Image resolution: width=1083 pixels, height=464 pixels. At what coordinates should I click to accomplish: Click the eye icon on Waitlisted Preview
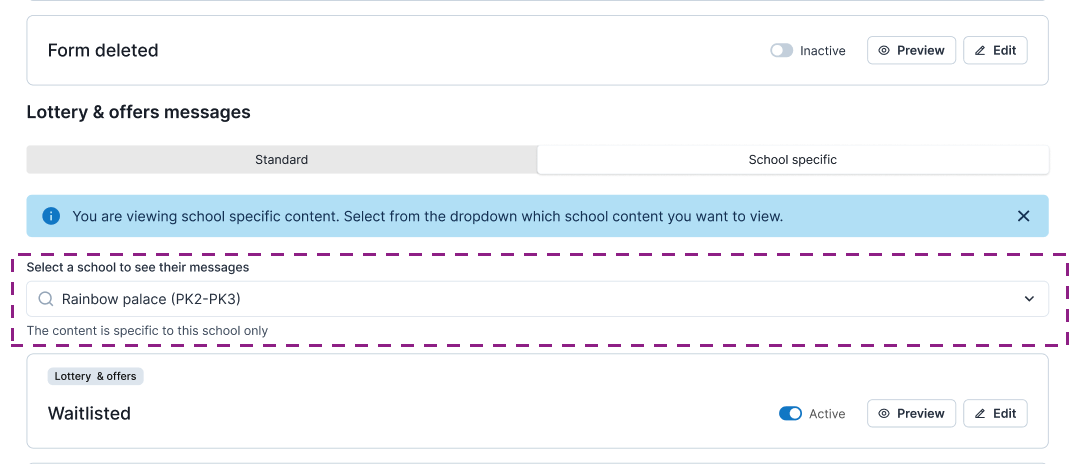[x=884, y=414]
